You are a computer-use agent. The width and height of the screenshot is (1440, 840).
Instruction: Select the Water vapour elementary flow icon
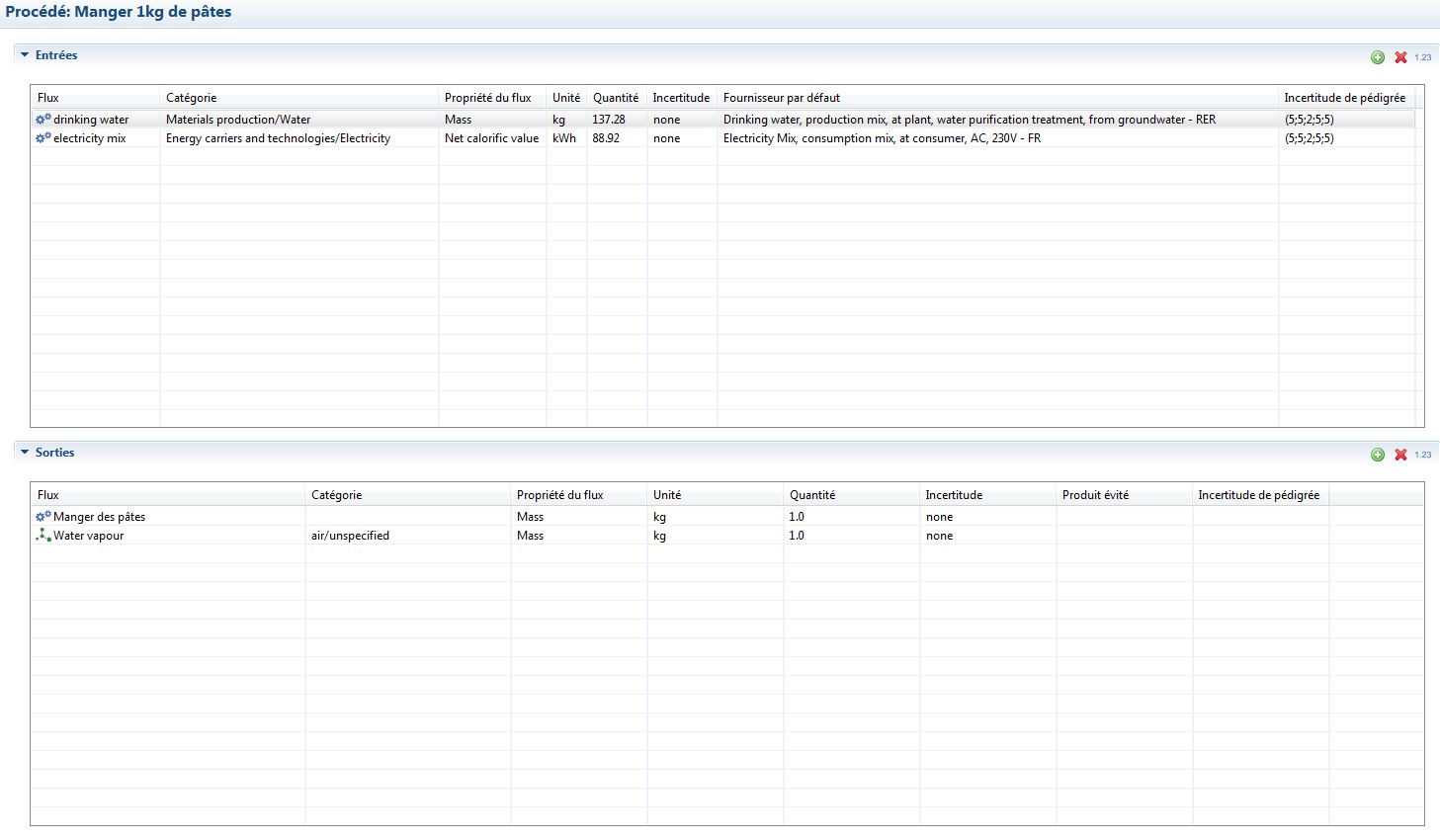(43, 535)
